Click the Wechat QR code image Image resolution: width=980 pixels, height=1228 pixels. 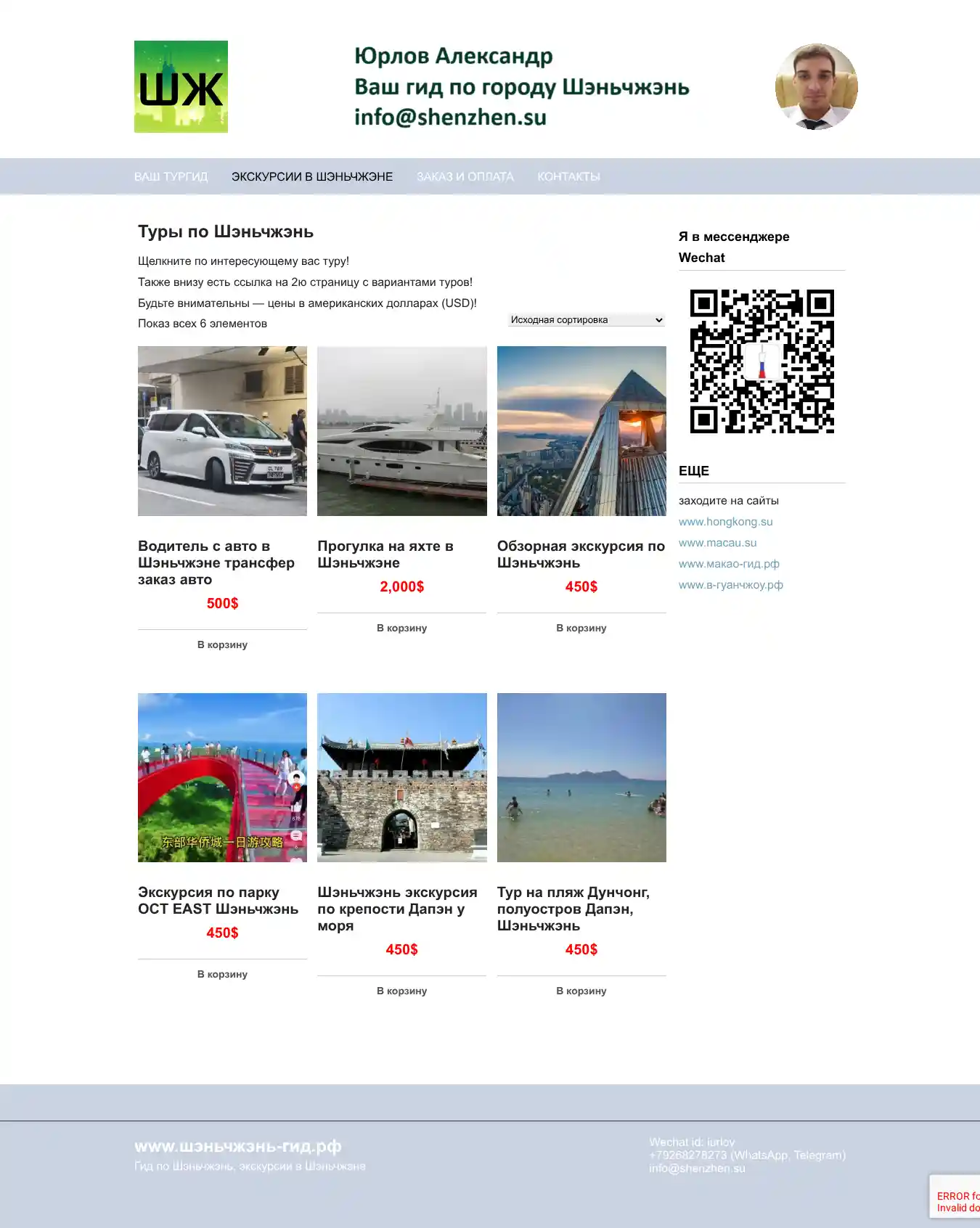(x=761, y=361)
